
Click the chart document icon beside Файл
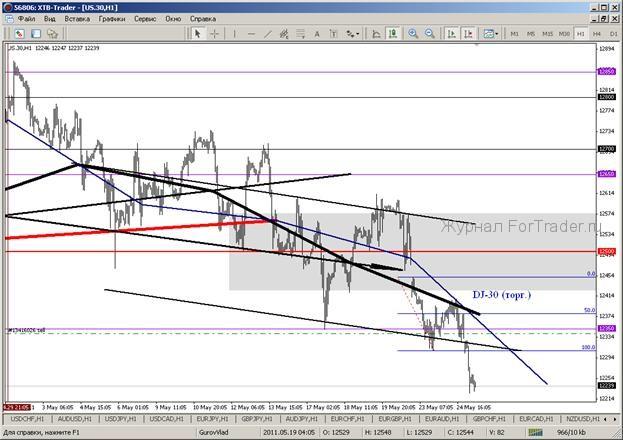(x=8, y=19)
